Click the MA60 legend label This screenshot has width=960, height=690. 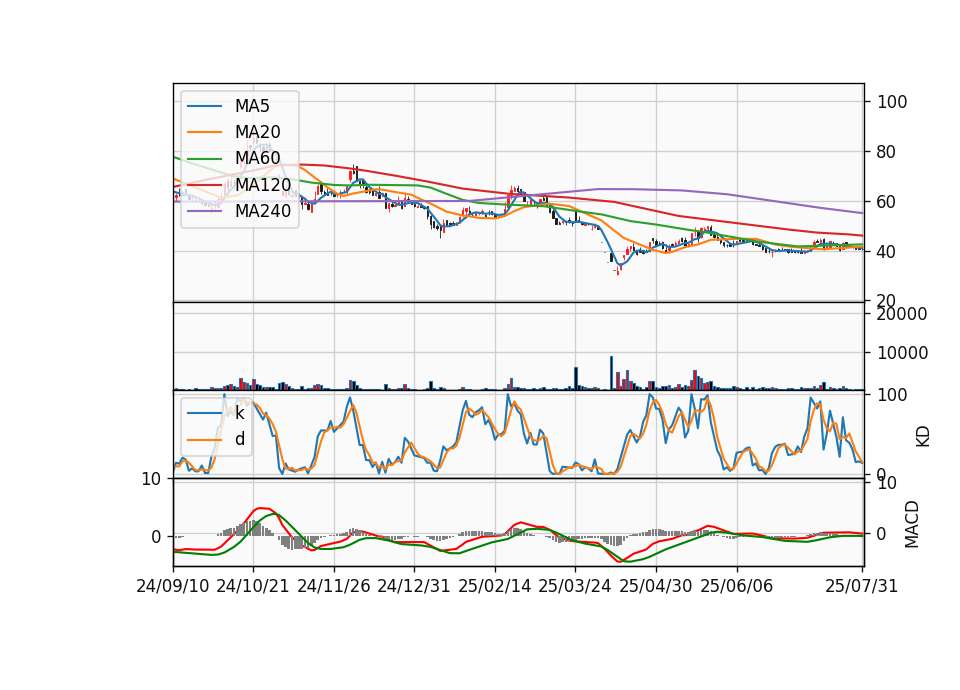click(x=257, y=159)
